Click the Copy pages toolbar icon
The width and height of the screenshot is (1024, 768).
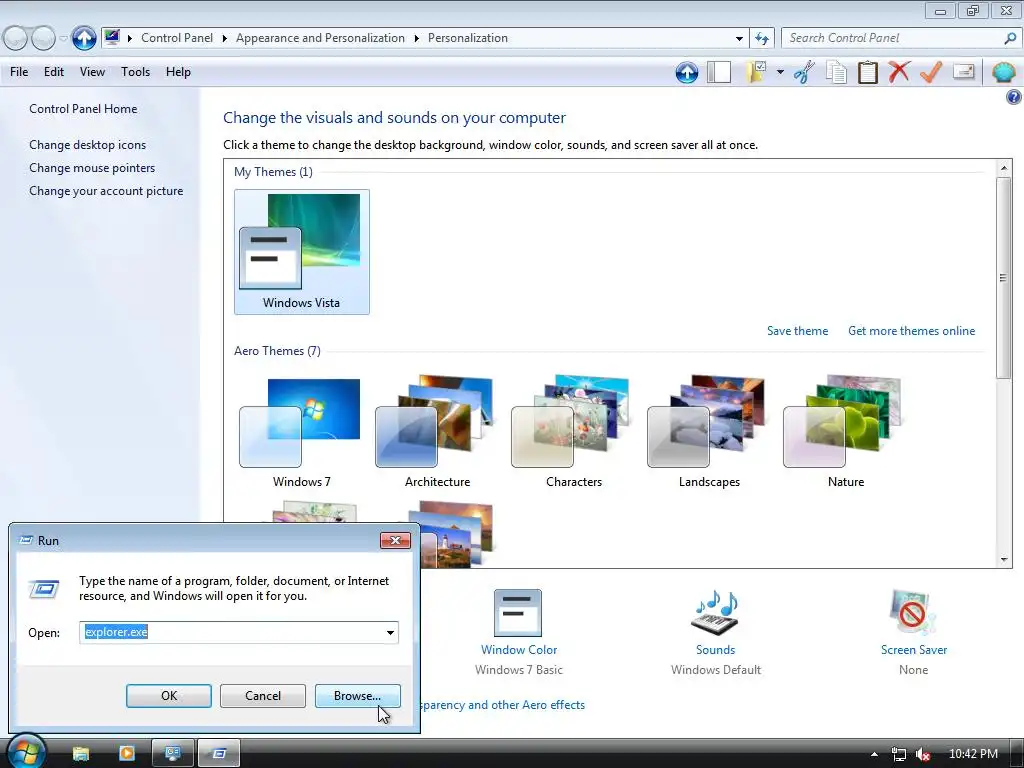(x=836, y=72)
